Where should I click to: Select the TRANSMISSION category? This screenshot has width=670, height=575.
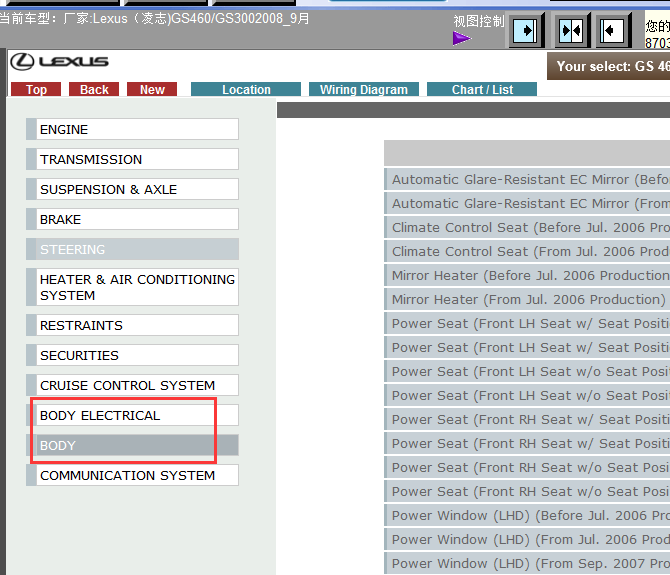pos(132,159)
